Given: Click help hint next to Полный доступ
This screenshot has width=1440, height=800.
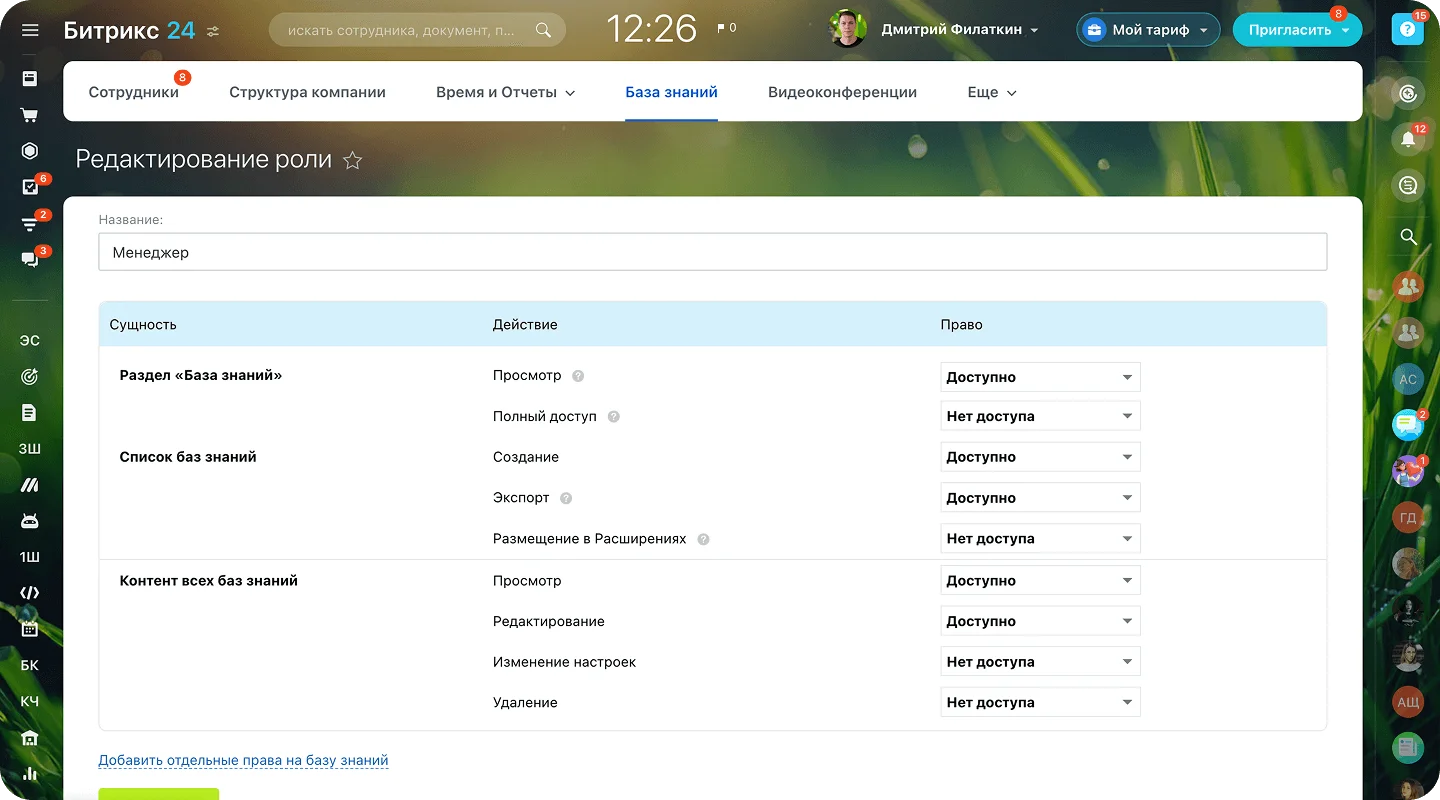Looking at the screenshot, I should (x=614, y=417).
